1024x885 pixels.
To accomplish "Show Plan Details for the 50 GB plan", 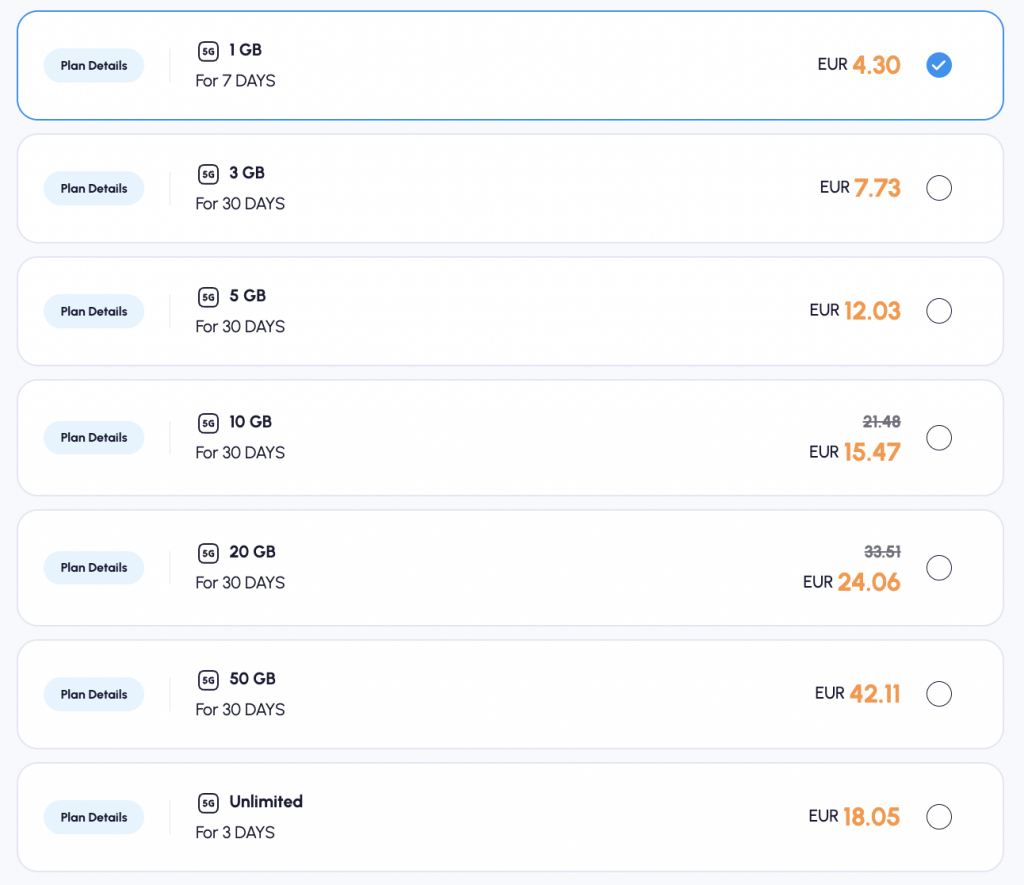I will tap(94, 694).
